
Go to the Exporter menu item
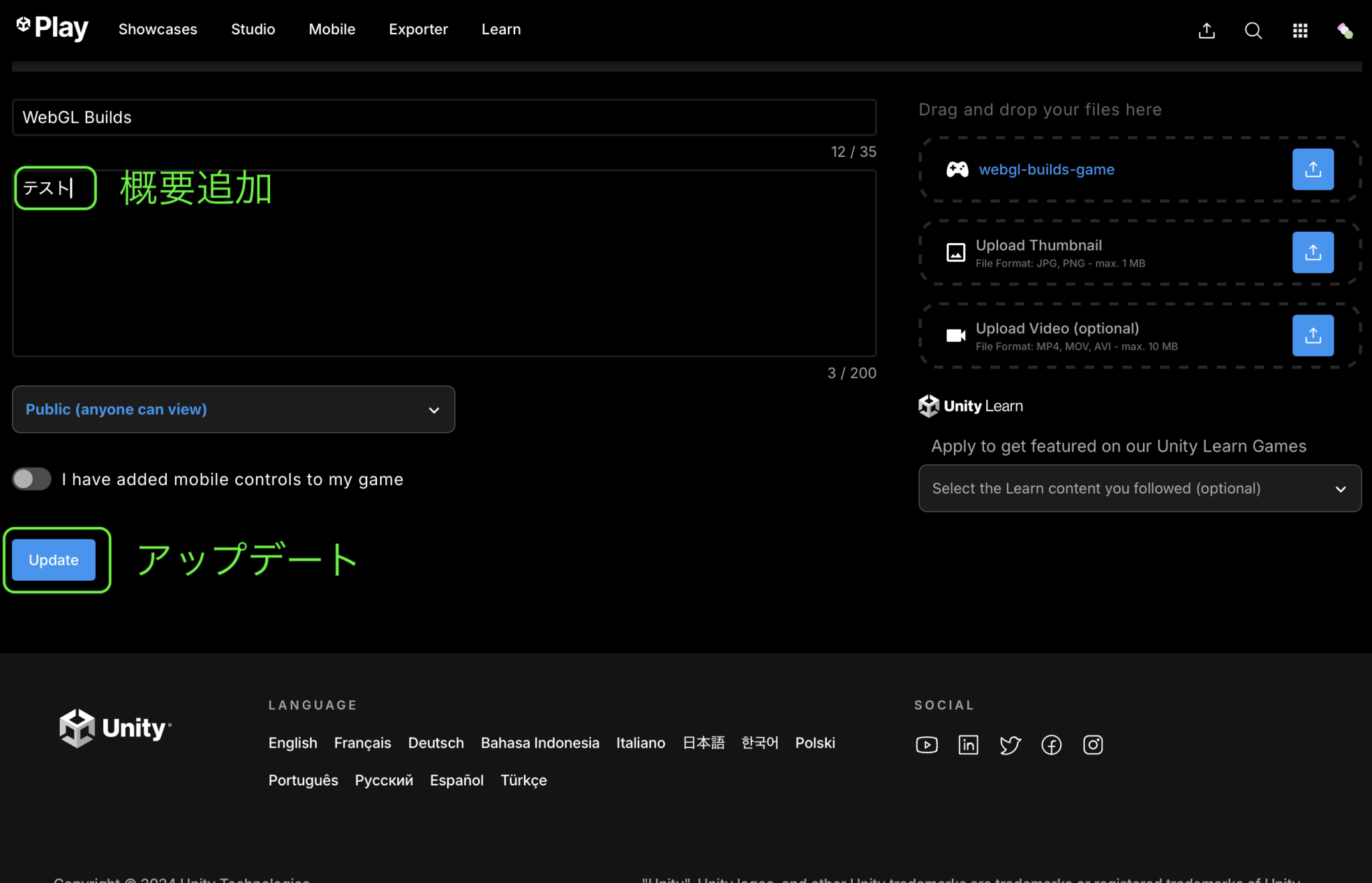[418, 29]
